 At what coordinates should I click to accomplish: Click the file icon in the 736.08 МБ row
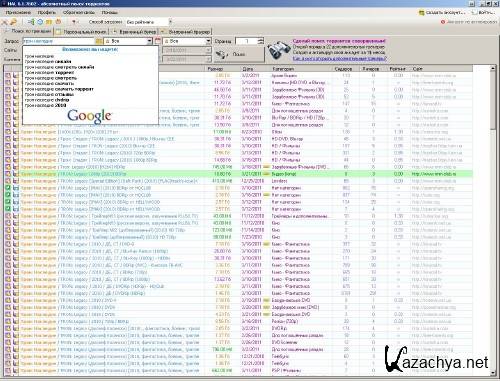[16, 349]
